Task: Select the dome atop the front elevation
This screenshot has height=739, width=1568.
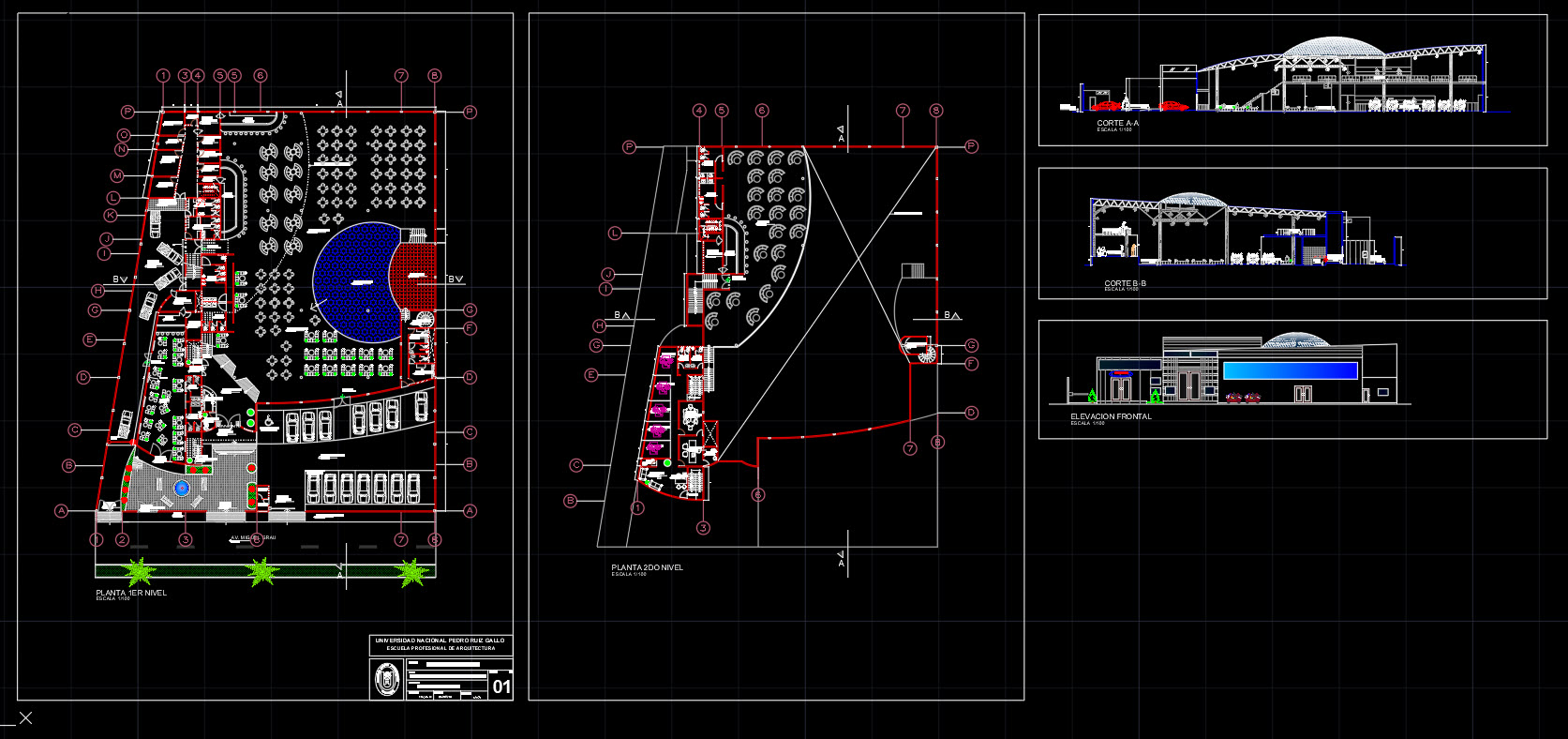Action: [x=1295, y=339]
